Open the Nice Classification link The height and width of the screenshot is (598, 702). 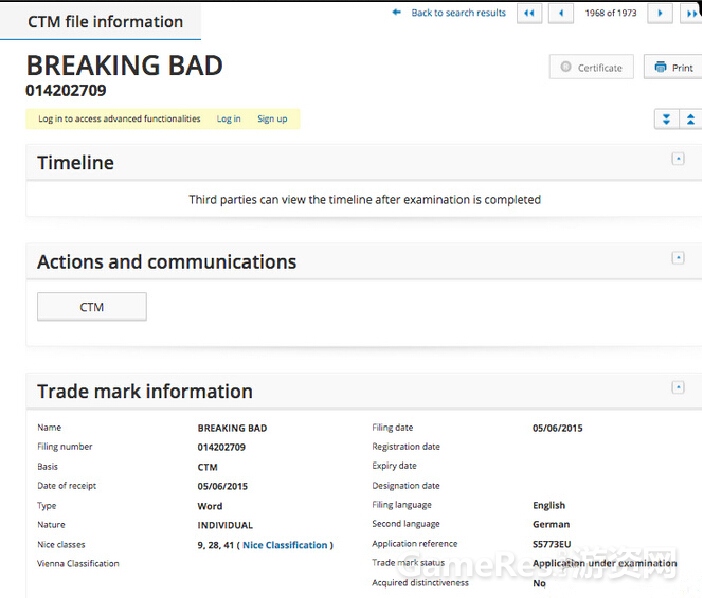pyautogui.click(x=285, y=545)
